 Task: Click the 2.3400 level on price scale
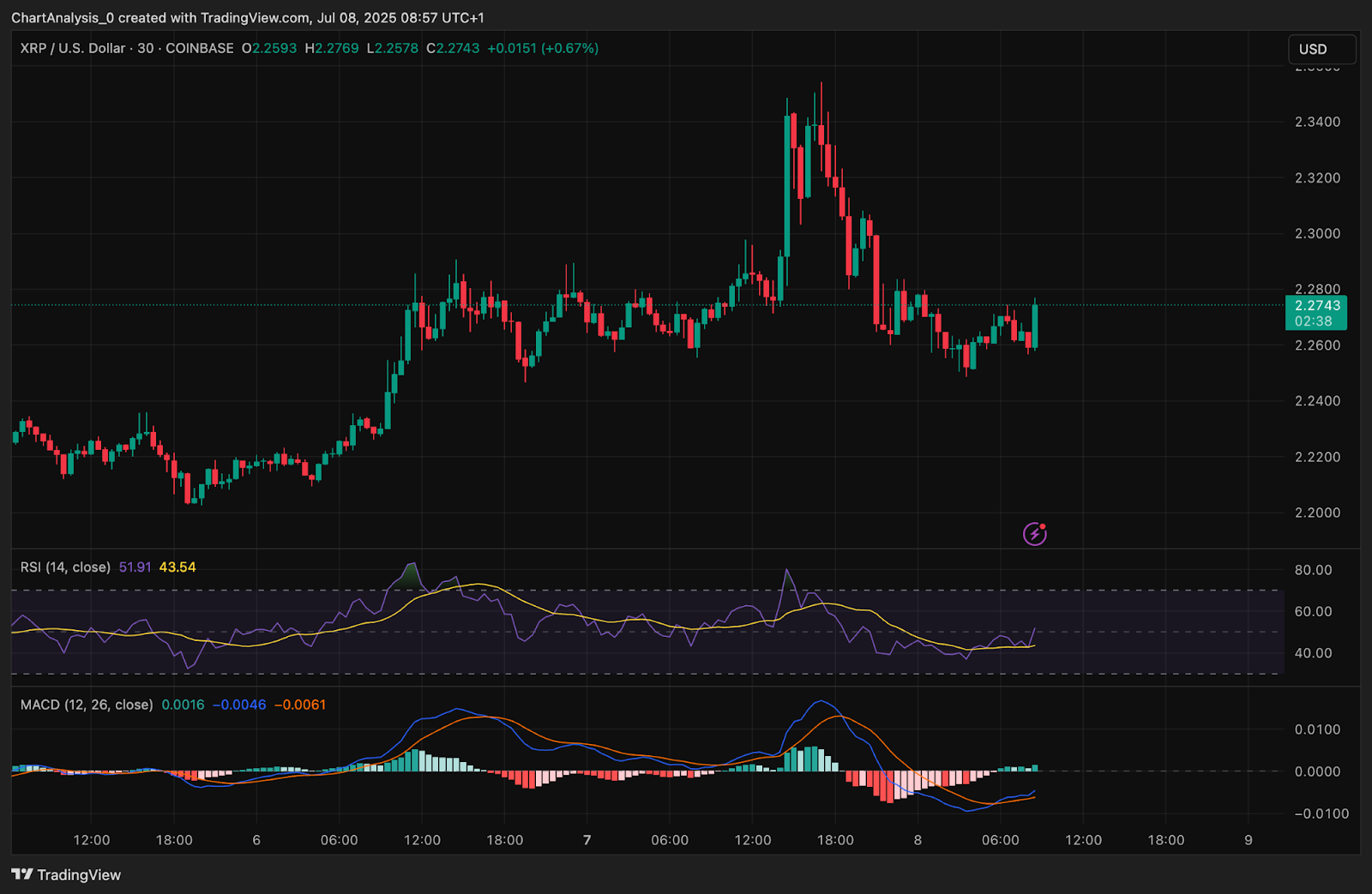point(1317,122)
